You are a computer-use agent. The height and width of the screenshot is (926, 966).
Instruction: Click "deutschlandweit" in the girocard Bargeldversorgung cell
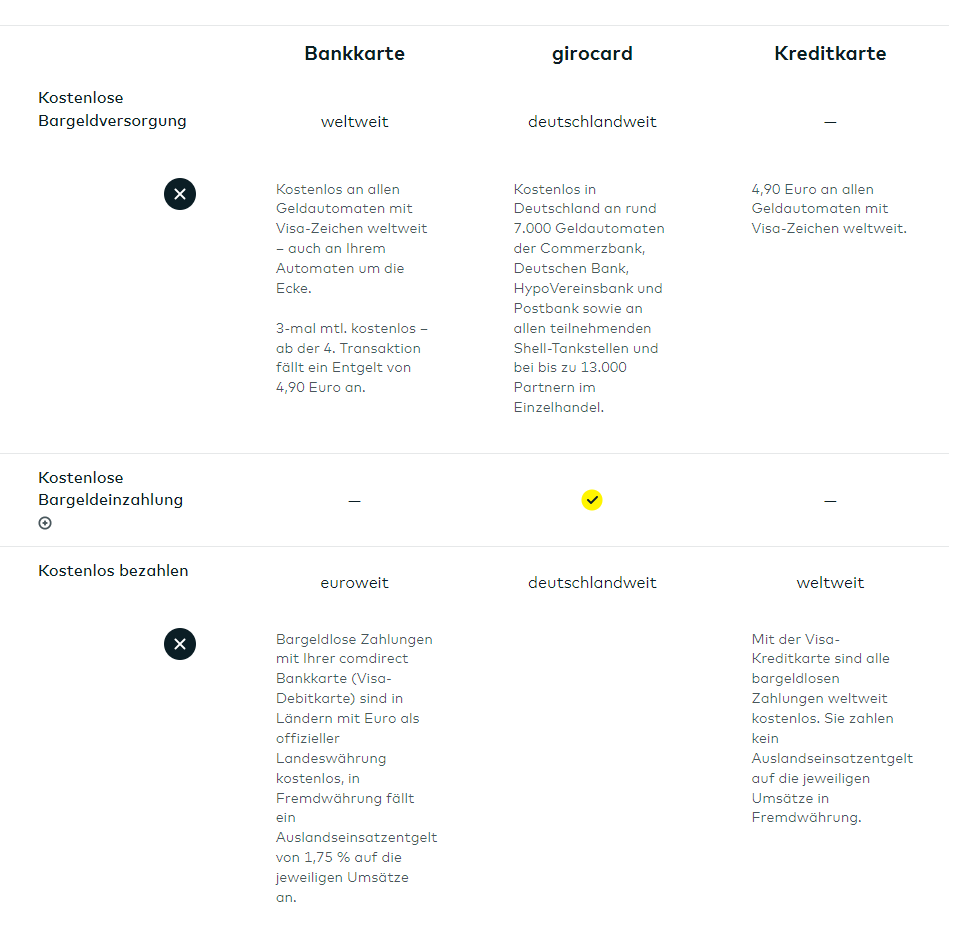pyautogui.click(x=592, y=122)
